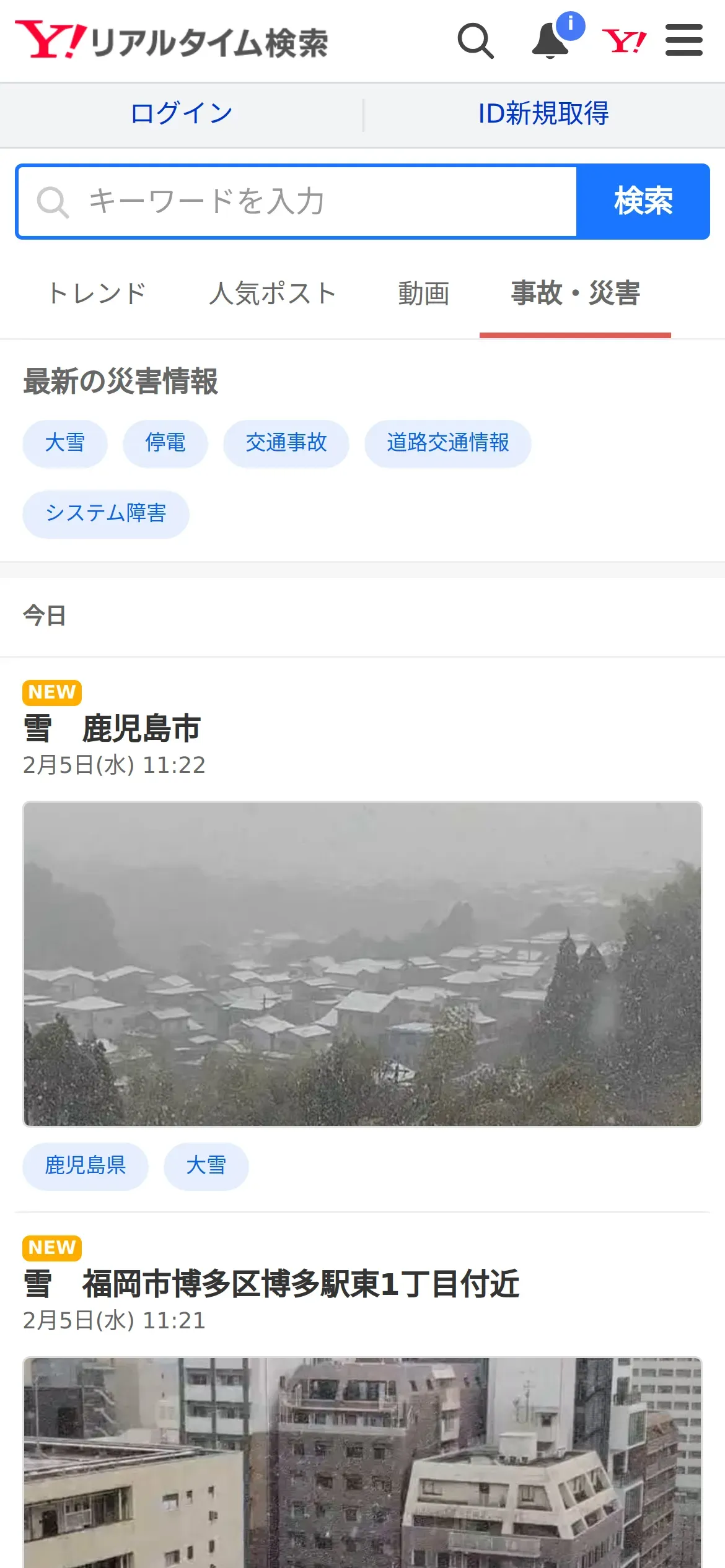Image resolution: width=725 pixels, height=1568 pixels.
Task: Select the 交通事故 tag chip
Action: pos(286,443)
